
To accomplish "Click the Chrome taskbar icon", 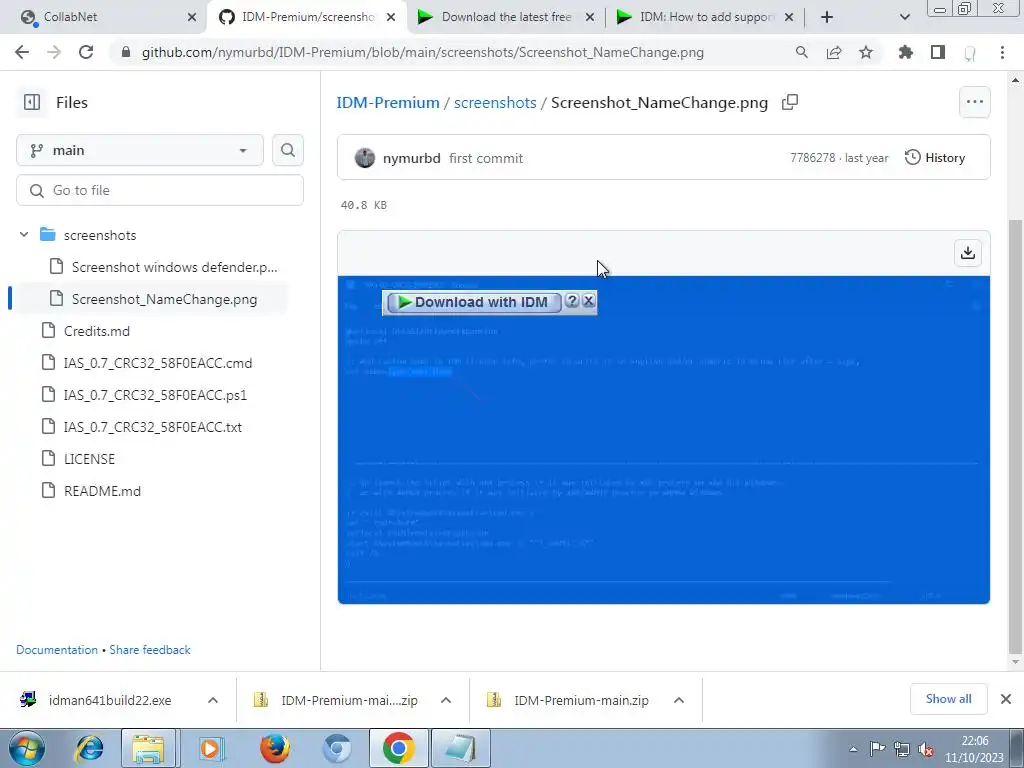I will click(x=399, y=748).
